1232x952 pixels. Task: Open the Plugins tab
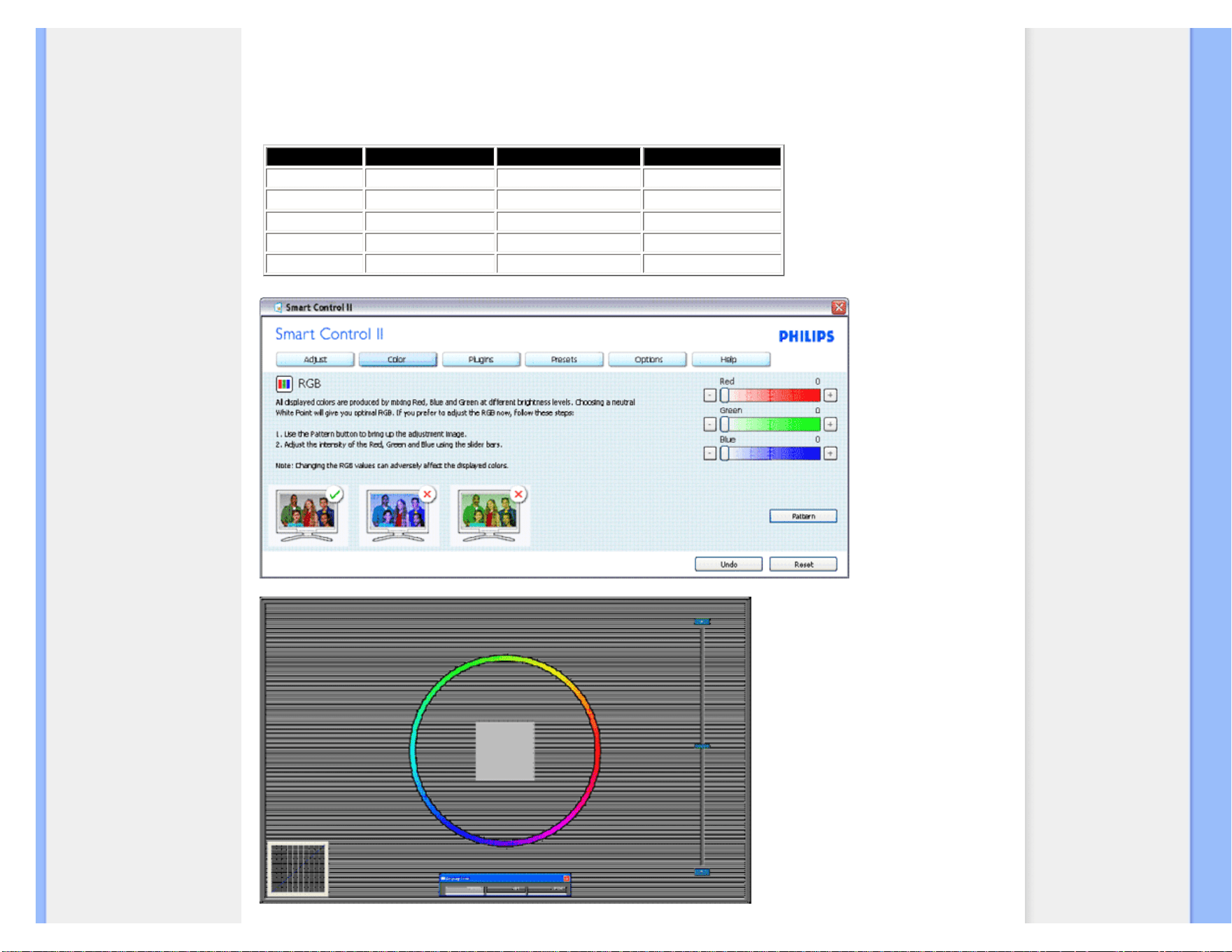(481, 360)
